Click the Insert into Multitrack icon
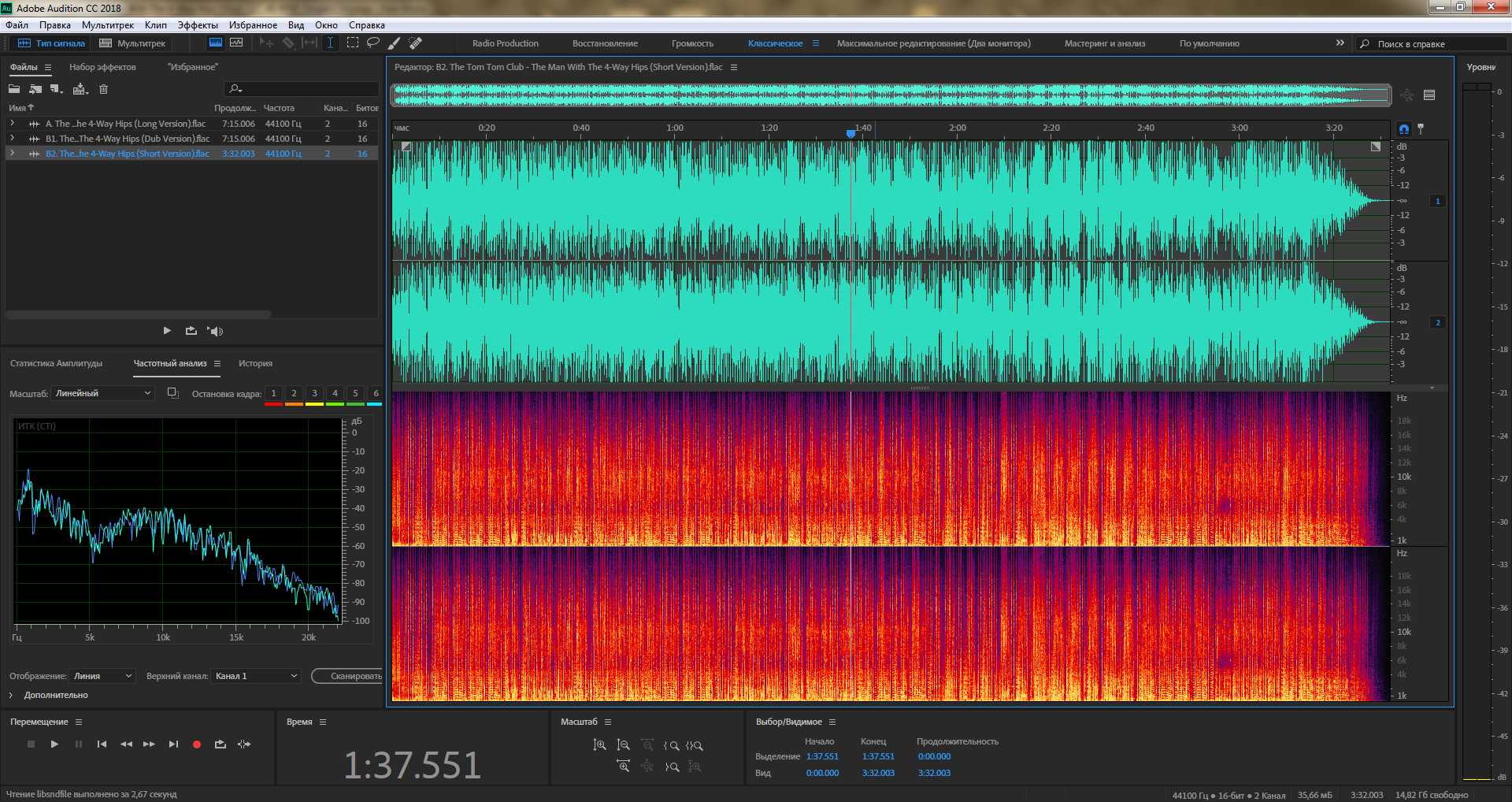Image resolution: width=1512 pixels, height=802 pixels. tap(80, 89)
